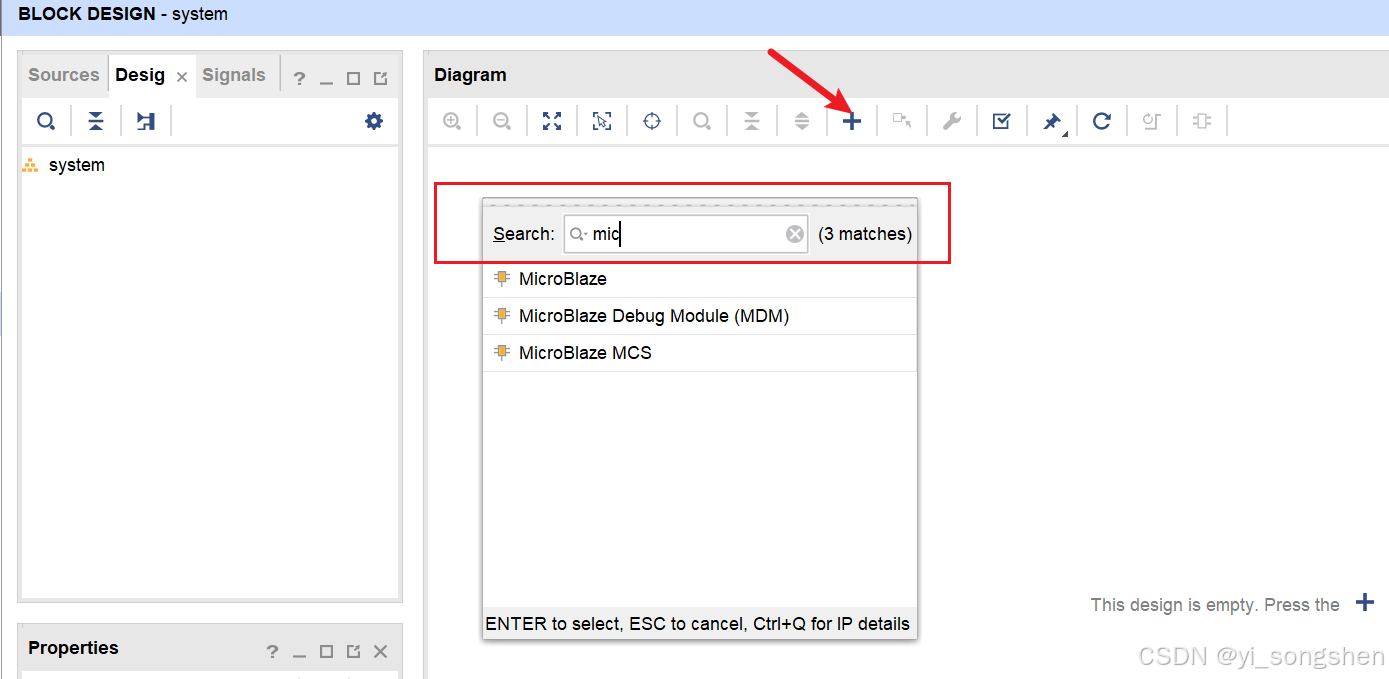Click the Zoom Fit icon in Diagram toolbar

552,121
